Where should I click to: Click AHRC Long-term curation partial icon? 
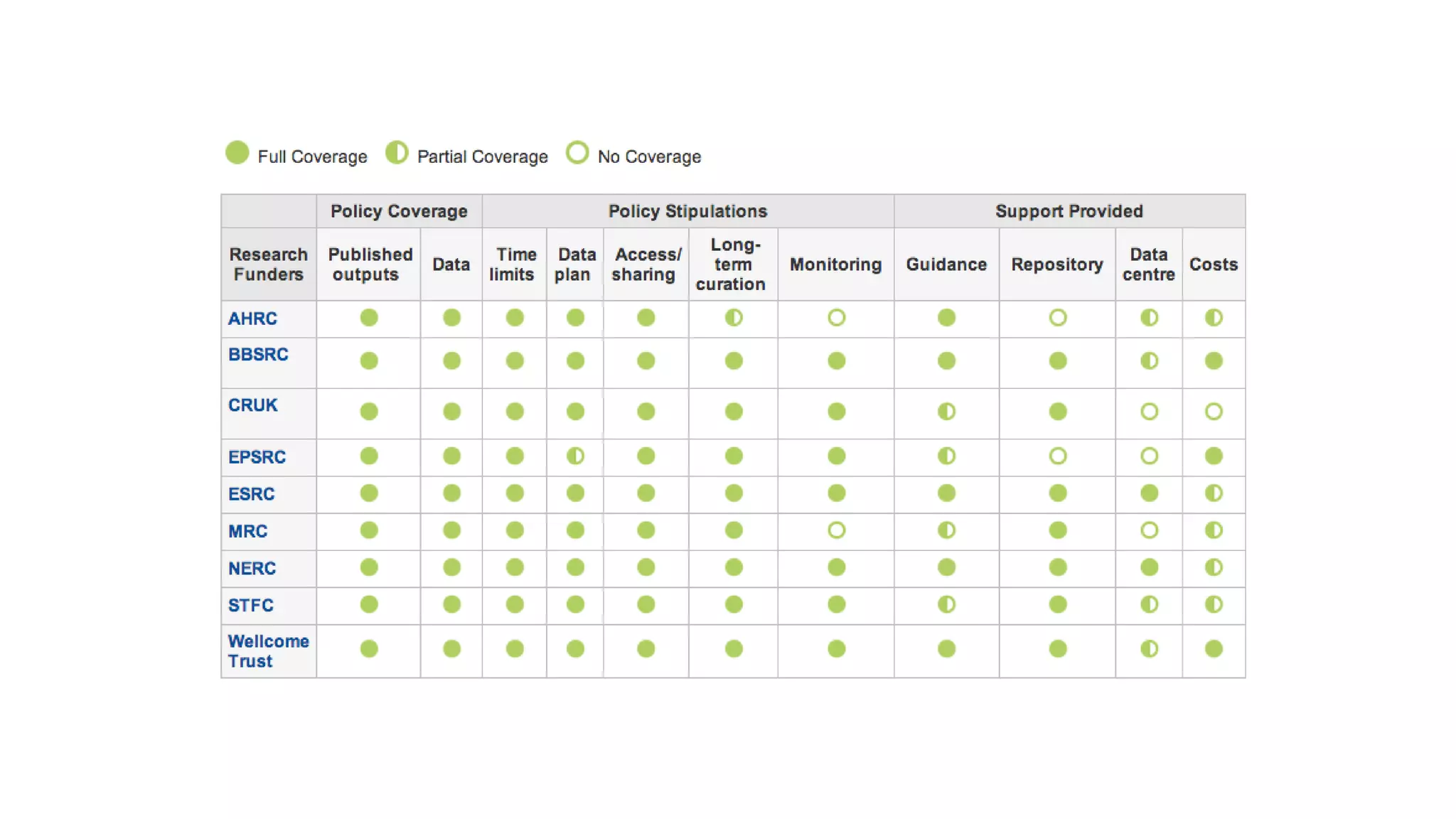(734, 318)
